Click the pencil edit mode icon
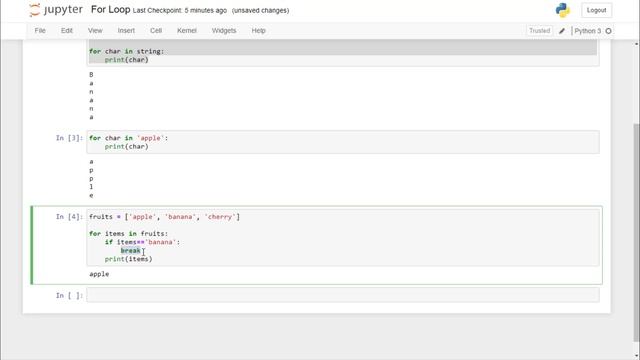640x360 pixels. pyautogui.click(x=562, y=31)
